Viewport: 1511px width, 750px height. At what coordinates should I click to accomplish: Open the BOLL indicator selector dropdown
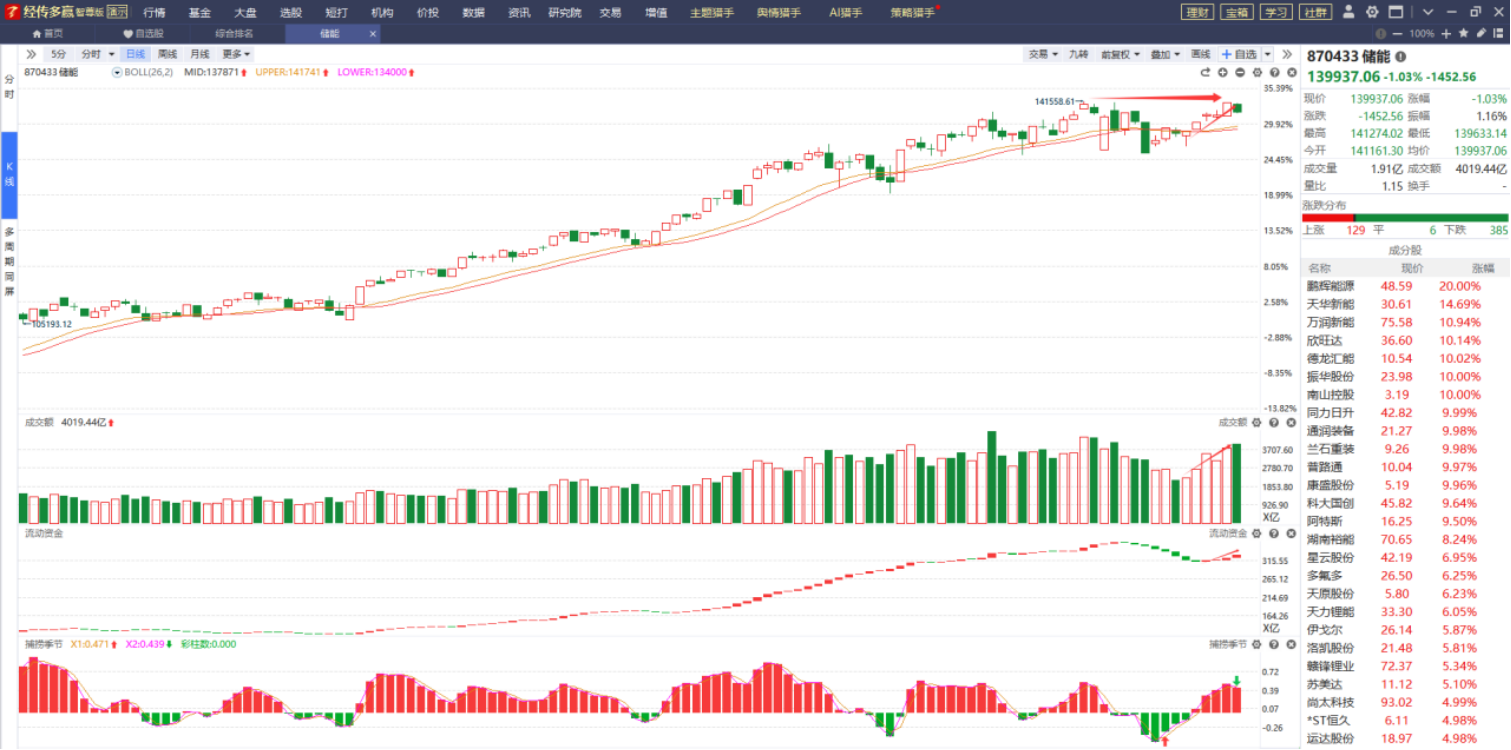tap(117, 73)
